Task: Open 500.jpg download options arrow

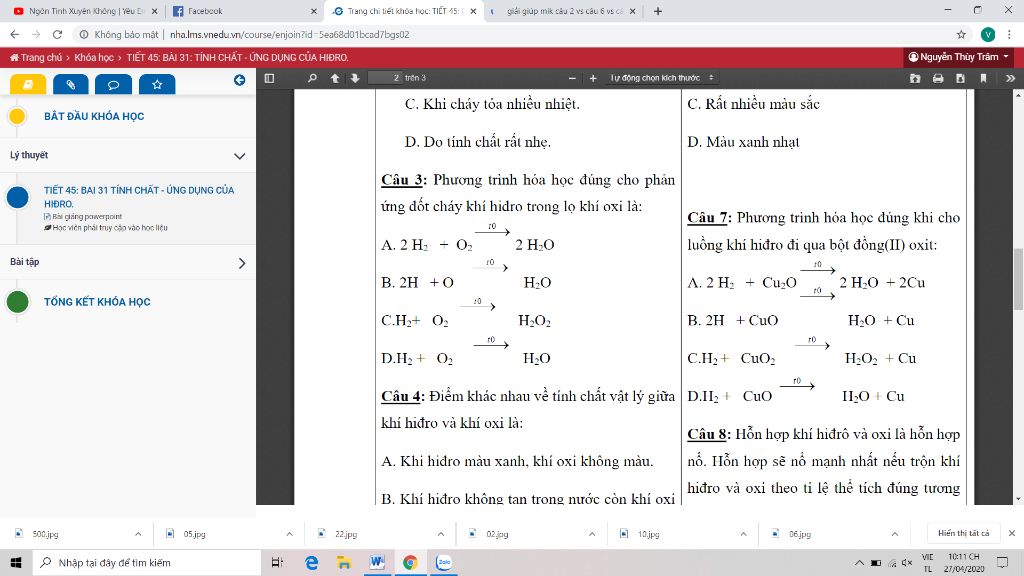Action: click(138, 534)
